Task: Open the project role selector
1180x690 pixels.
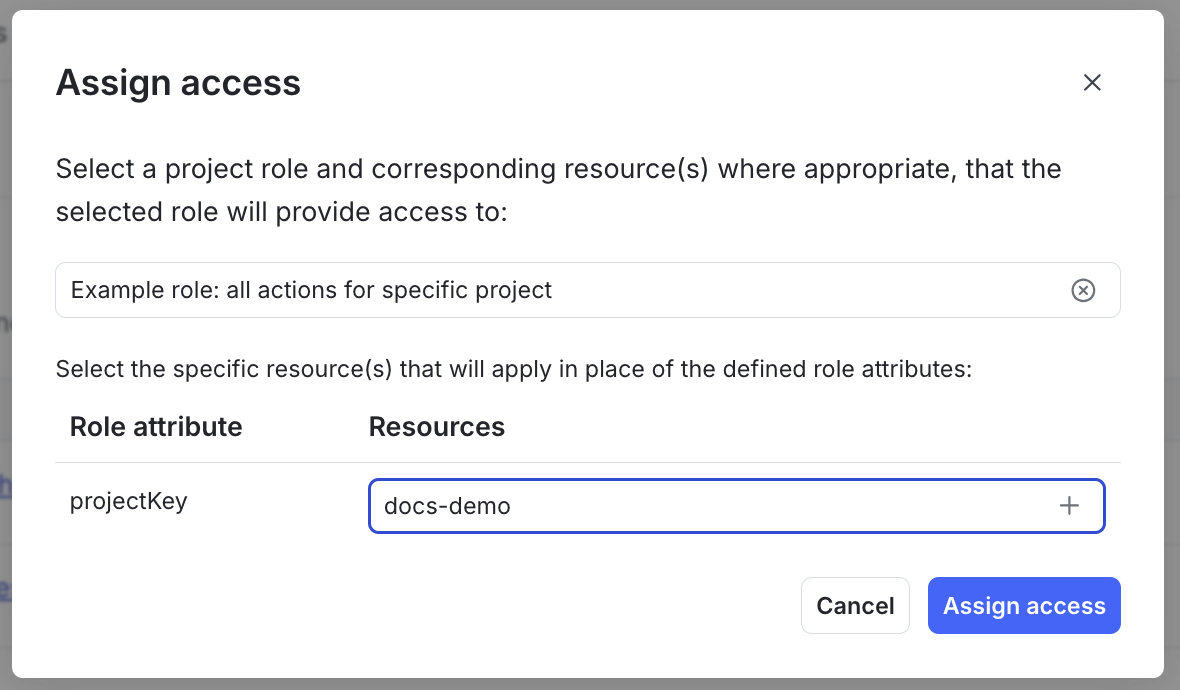Action: 500,290
